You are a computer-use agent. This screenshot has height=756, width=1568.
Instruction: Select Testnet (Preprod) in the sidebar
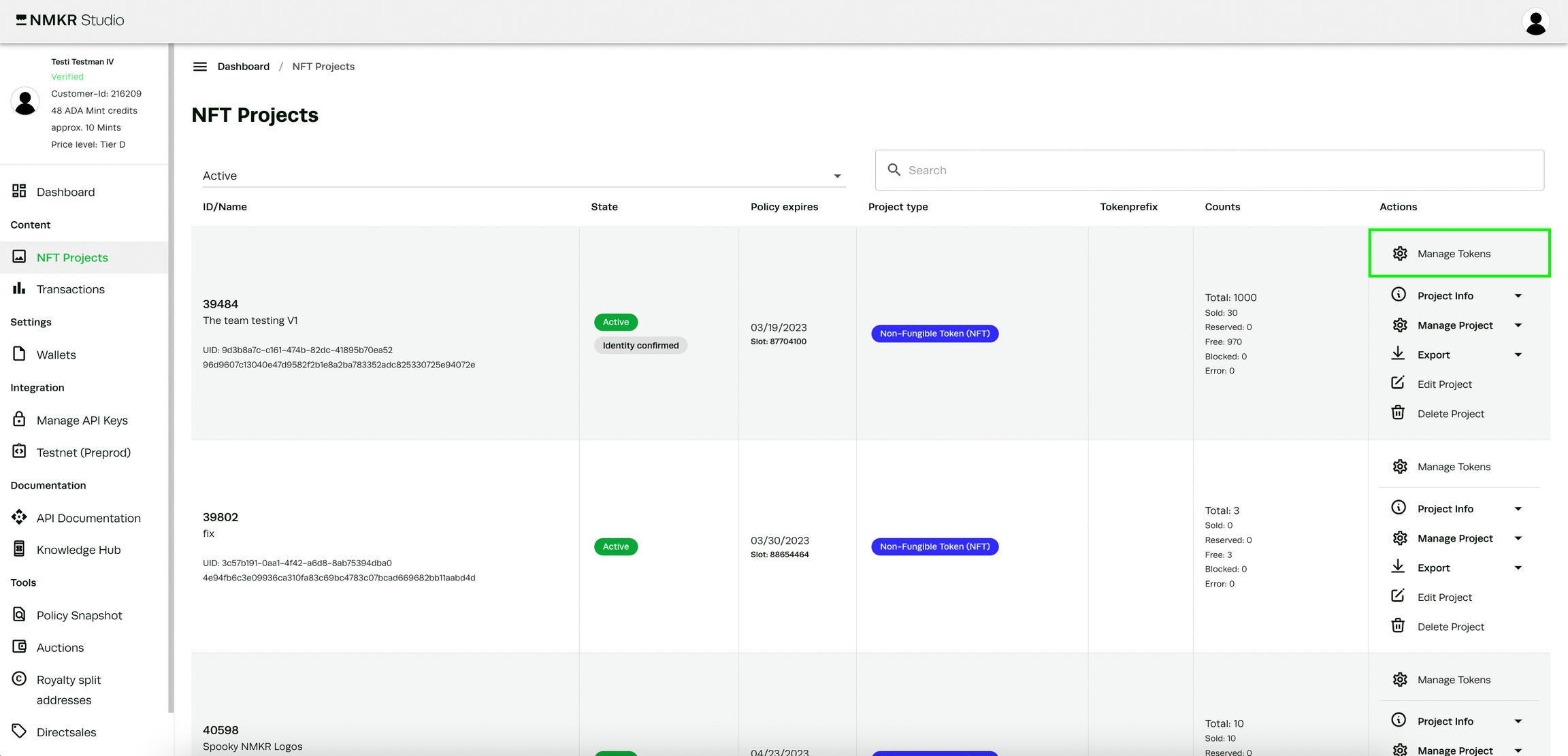(x=83, y=453)
